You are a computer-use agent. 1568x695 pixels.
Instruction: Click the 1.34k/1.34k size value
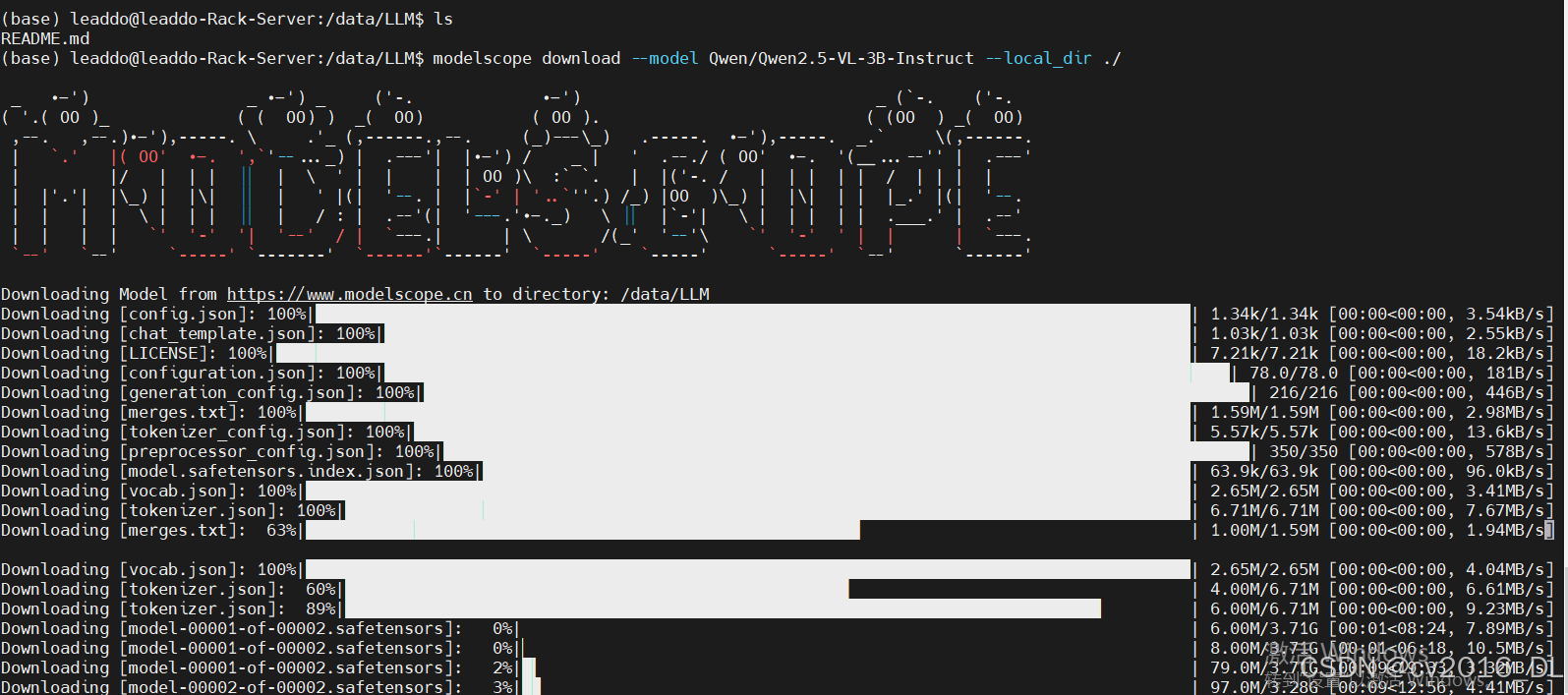pos(1264,314)
